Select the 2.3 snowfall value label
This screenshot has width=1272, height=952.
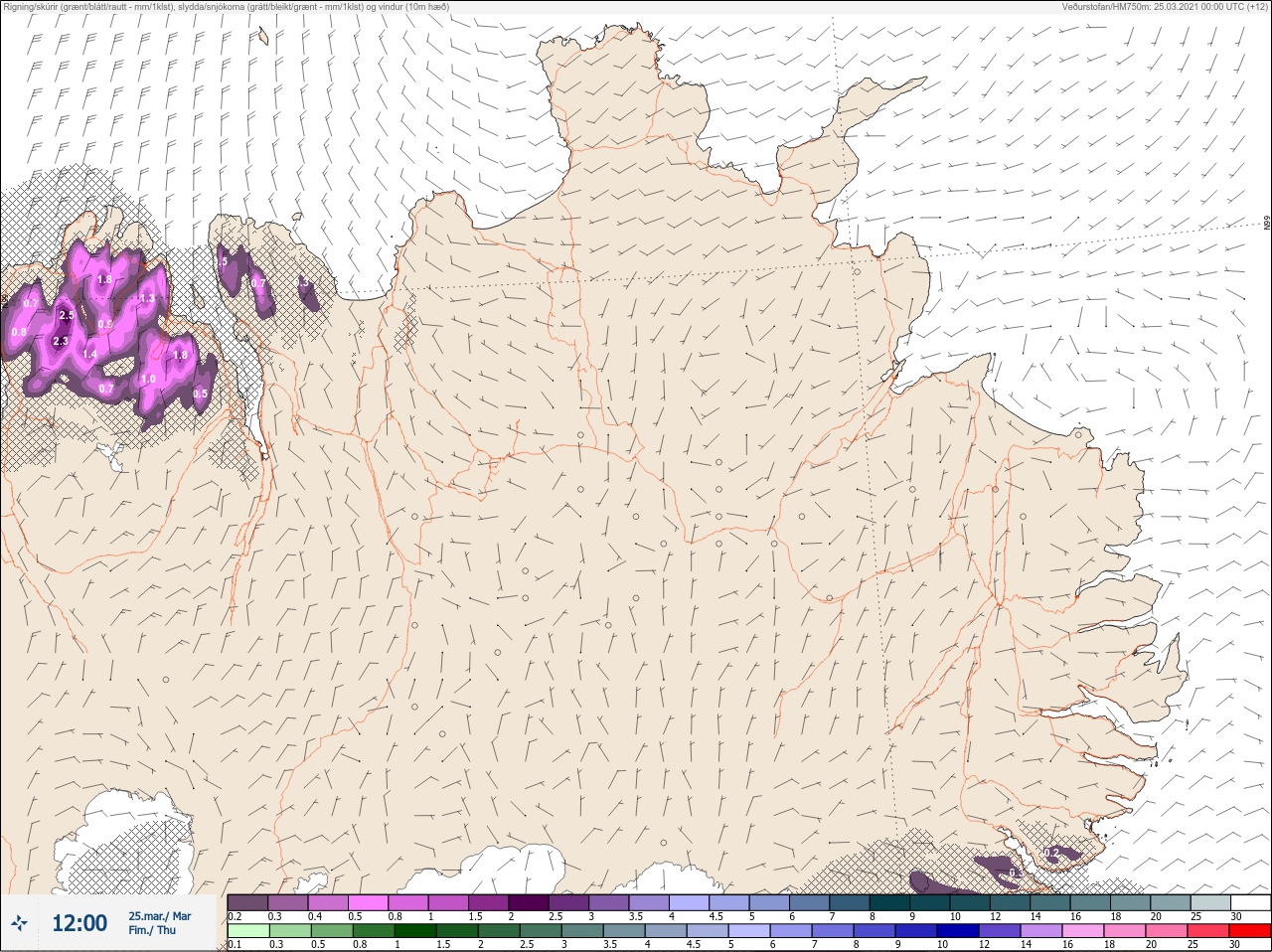tap(60, 341)
